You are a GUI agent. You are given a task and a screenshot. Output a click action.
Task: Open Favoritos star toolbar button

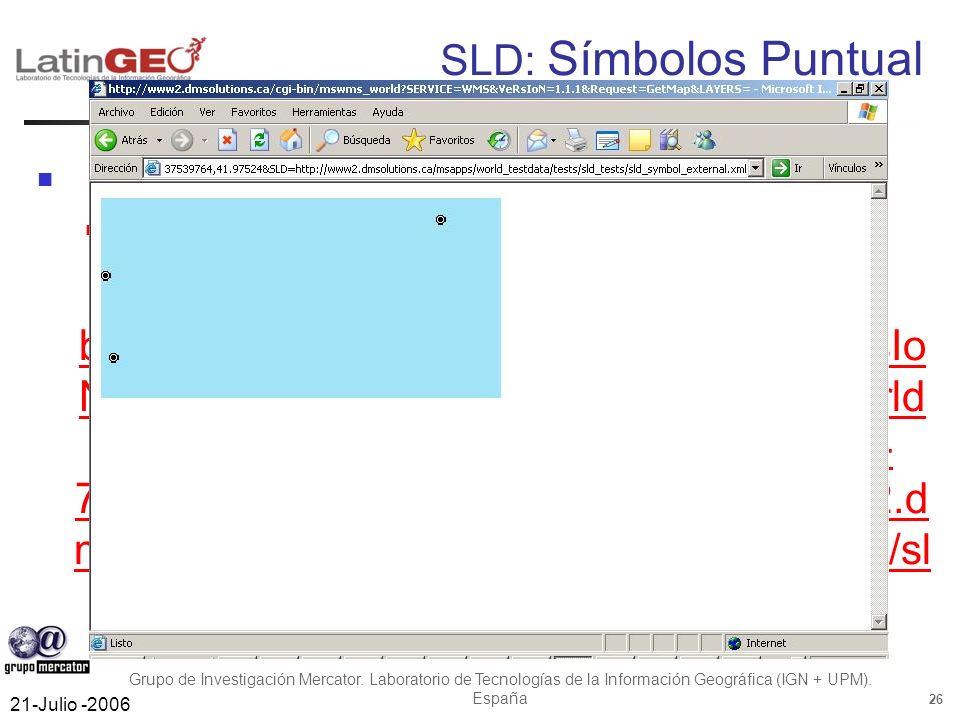438,140
